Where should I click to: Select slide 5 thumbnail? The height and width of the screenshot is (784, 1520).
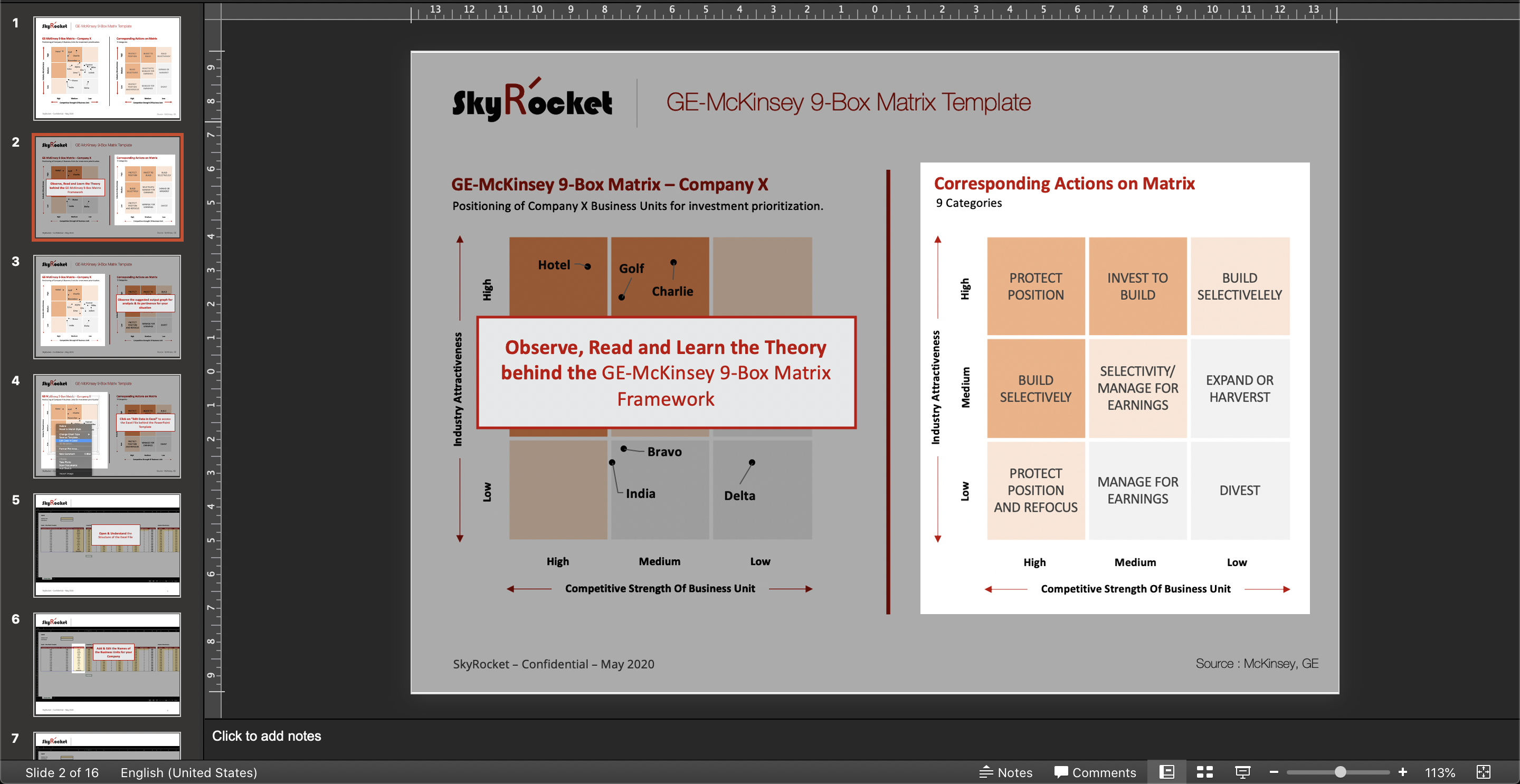tap(107, 545)
